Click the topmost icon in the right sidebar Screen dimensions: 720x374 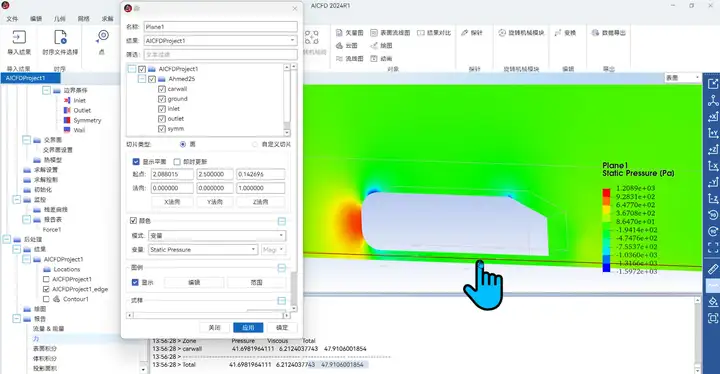click(713, 84)
